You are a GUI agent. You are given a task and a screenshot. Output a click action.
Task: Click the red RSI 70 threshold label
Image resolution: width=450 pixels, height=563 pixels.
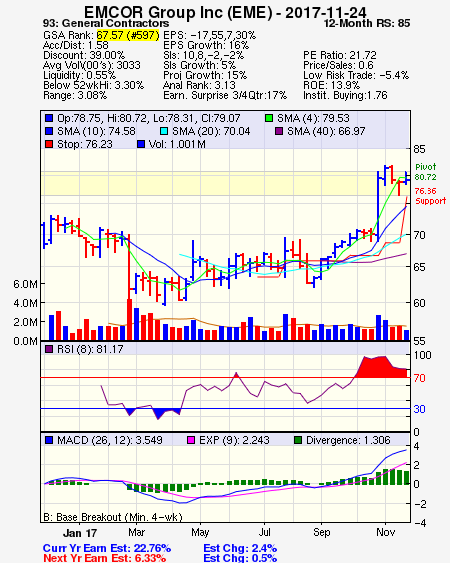pos(419,378)
